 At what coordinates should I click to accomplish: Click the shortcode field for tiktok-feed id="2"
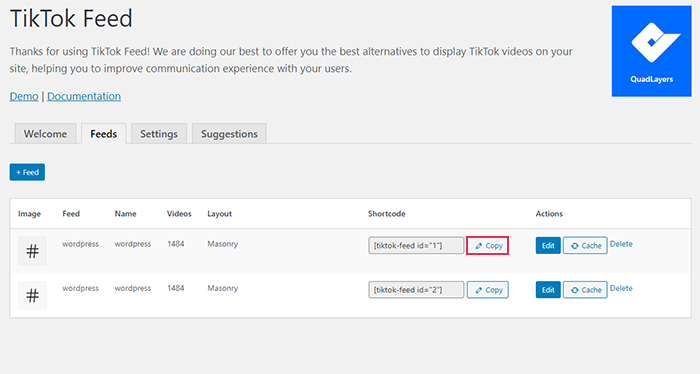pos(416,290)
